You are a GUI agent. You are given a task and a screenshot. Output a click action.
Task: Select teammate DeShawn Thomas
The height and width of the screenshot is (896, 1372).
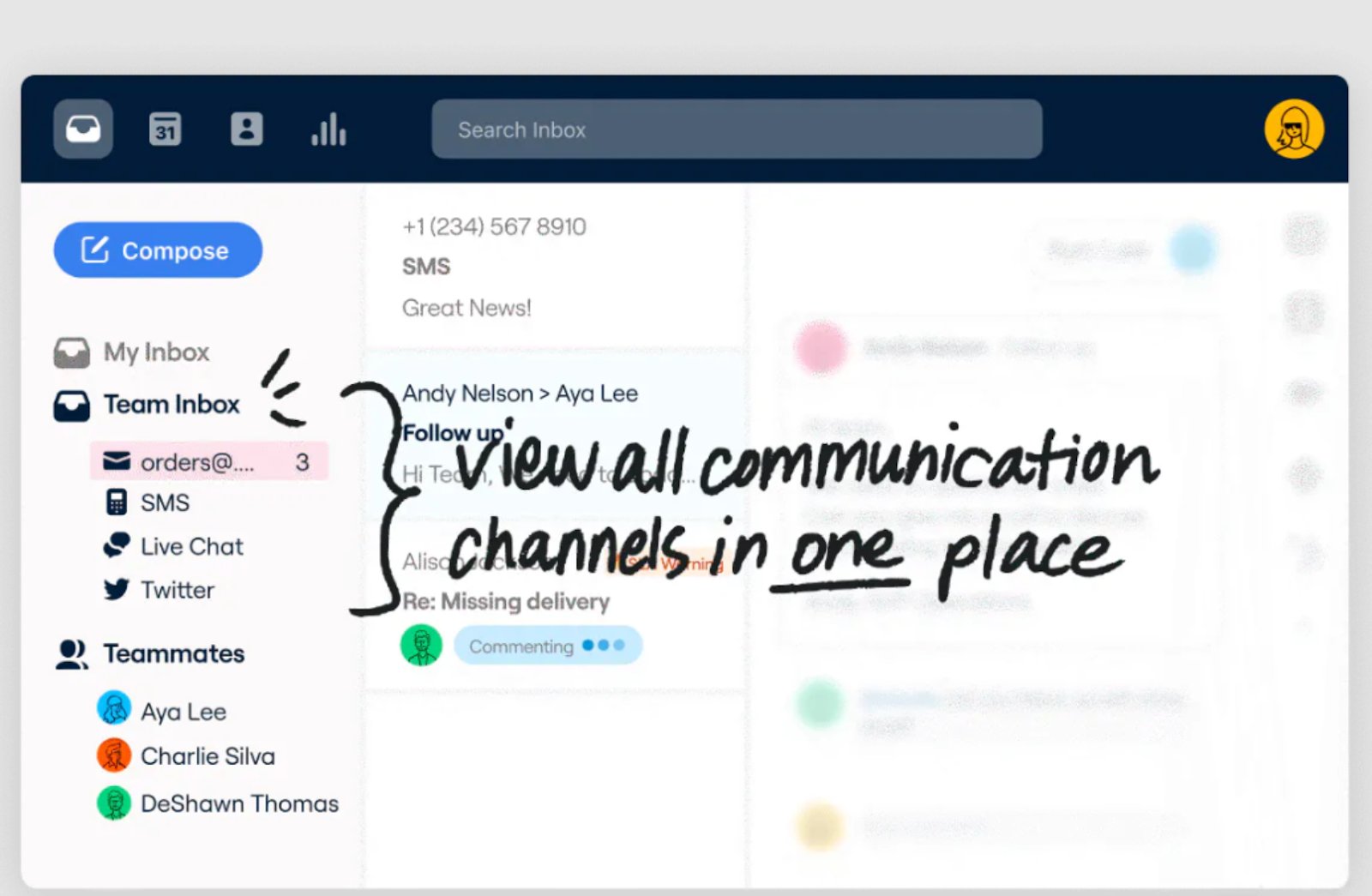(238, 804)
